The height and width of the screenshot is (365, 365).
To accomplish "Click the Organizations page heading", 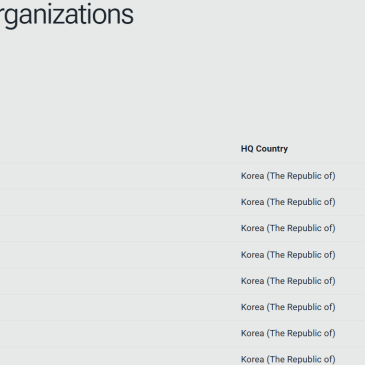I will click(66, 15).
